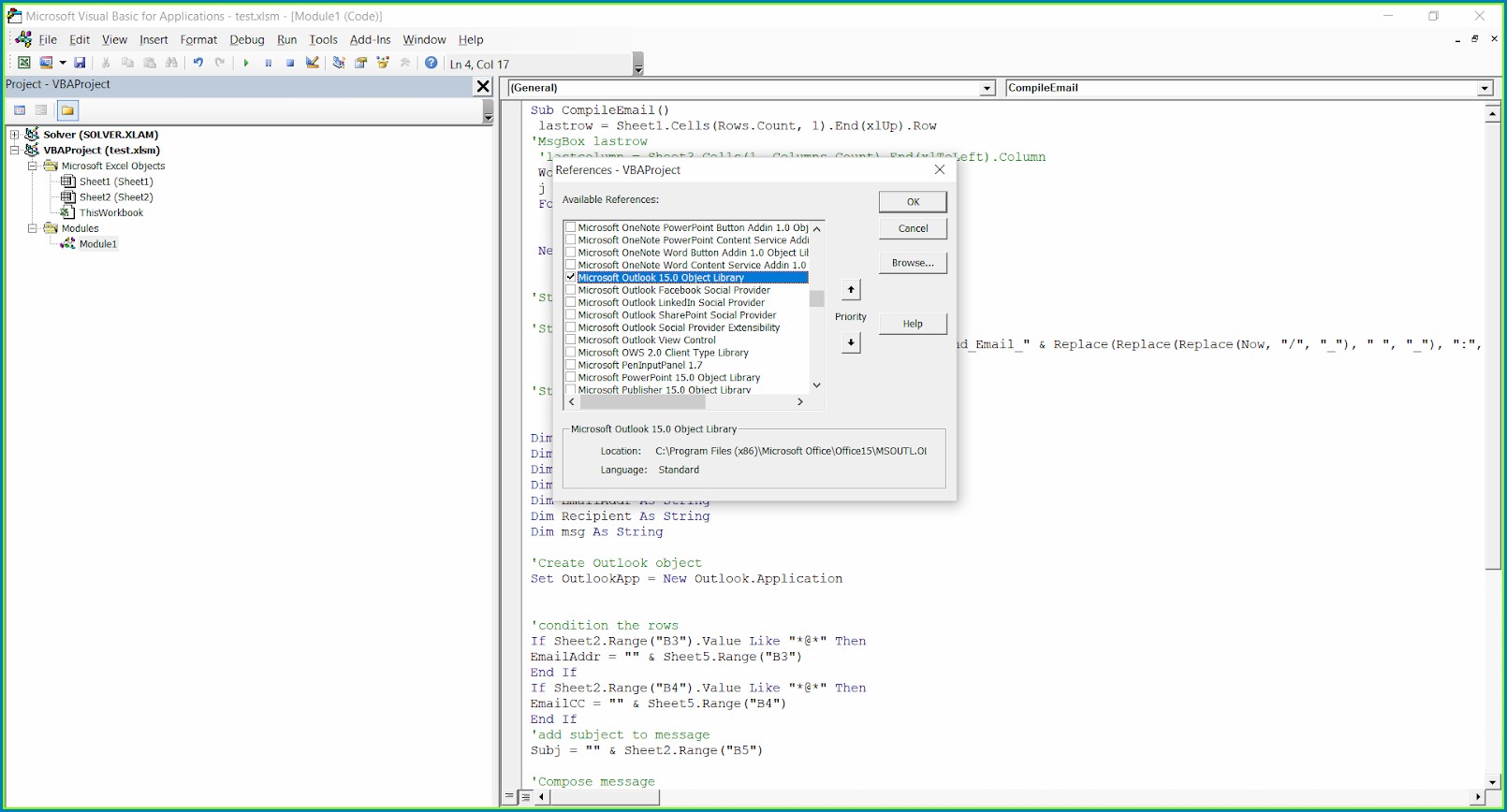Viewport: 1507px width, 812px height.
Task: Click OK in References dialog
Action: (913, 202)
